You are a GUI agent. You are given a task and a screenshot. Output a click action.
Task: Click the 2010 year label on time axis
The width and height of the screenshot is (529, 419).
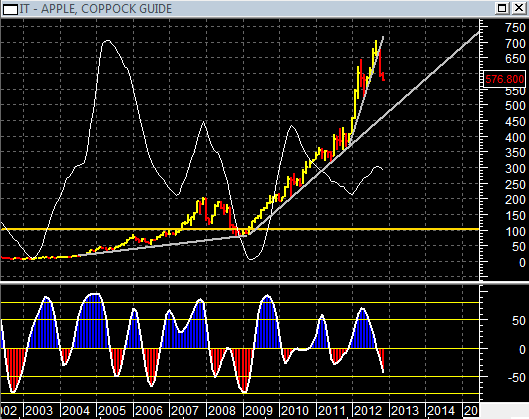[295, 411]
